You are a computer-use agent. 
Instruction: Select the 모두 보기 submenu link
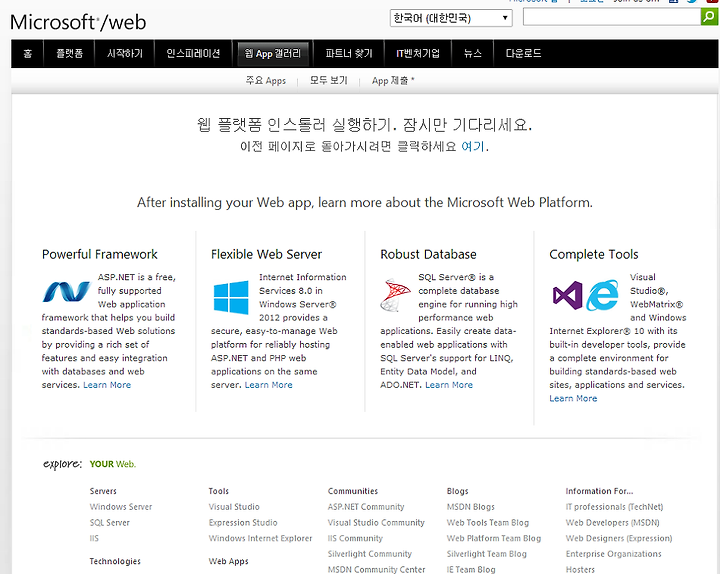point(328,81)
